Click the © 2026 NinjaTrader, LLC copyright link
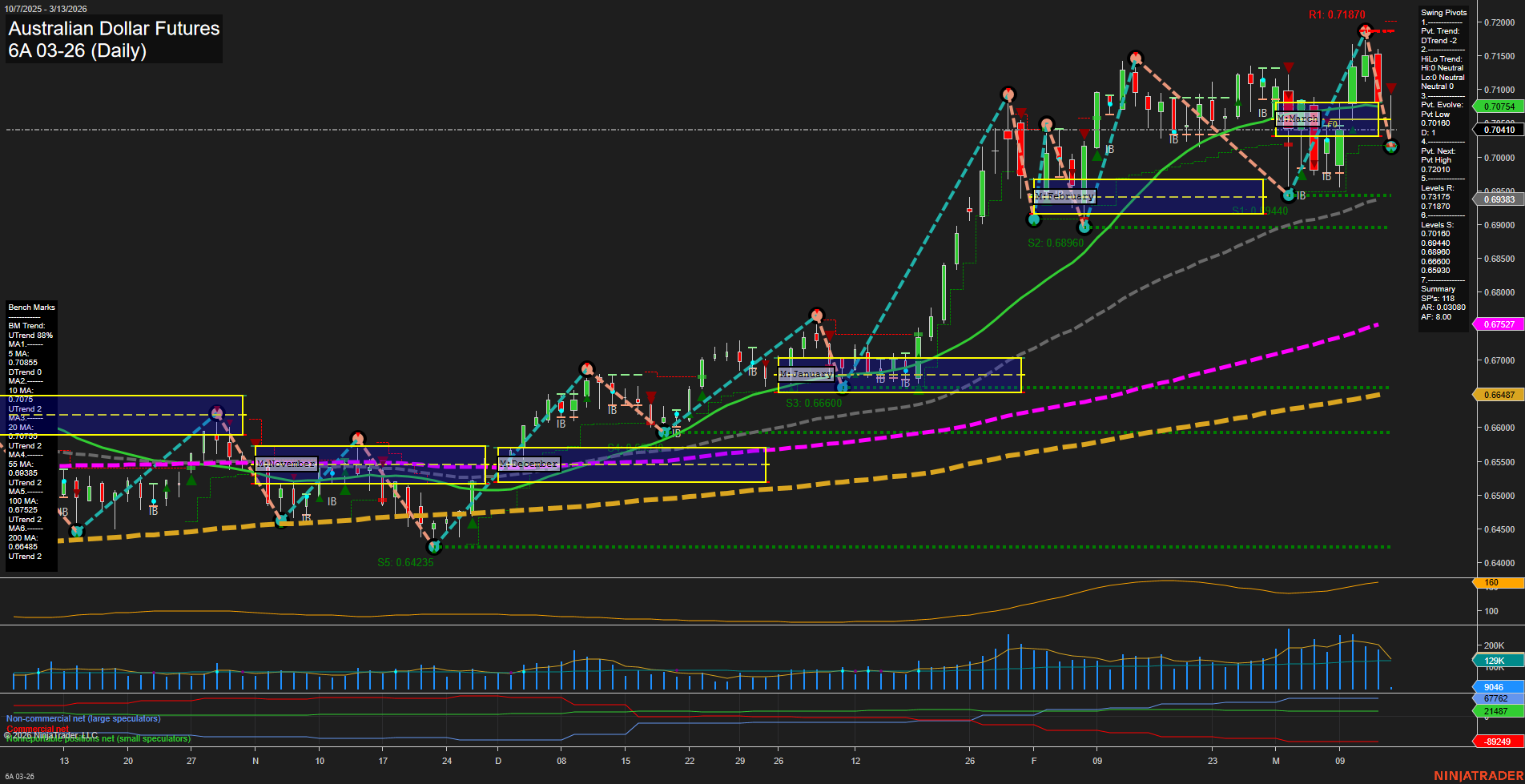1525x784 pixels. pos(51,734)
